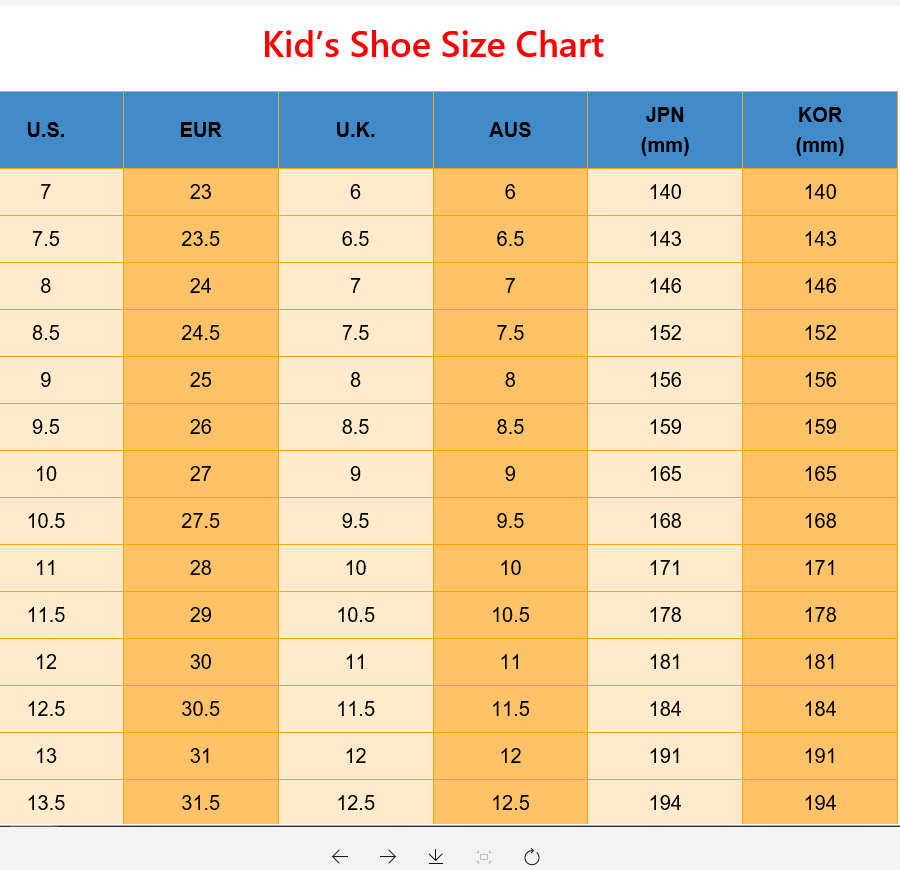The height and width of the screenshot is (870, 900).
Task: Click the U.S. size 10.5 cell
Action: click(x=46, y=521)
